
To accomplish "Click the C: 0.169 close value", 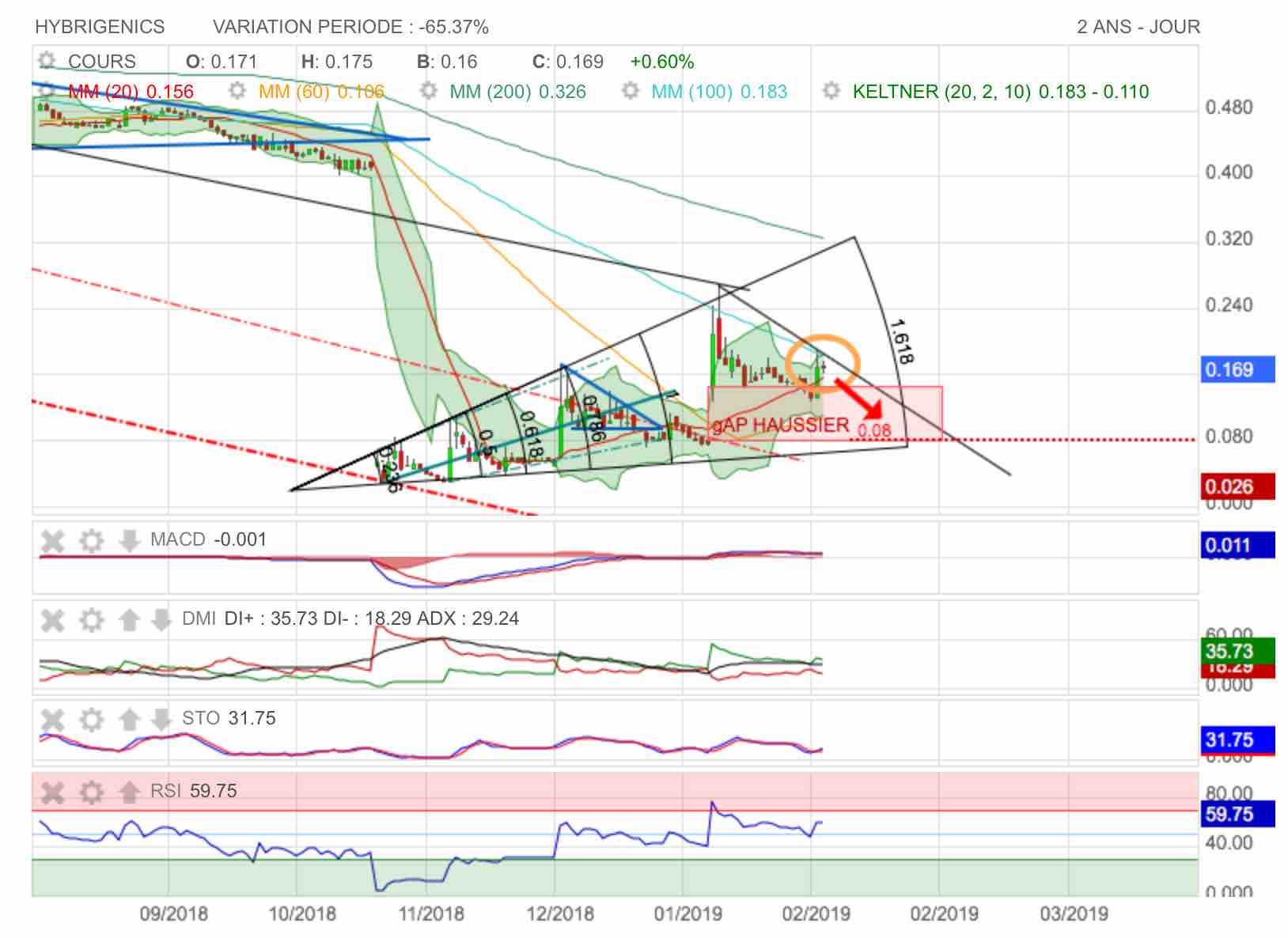I will point(568,62).
